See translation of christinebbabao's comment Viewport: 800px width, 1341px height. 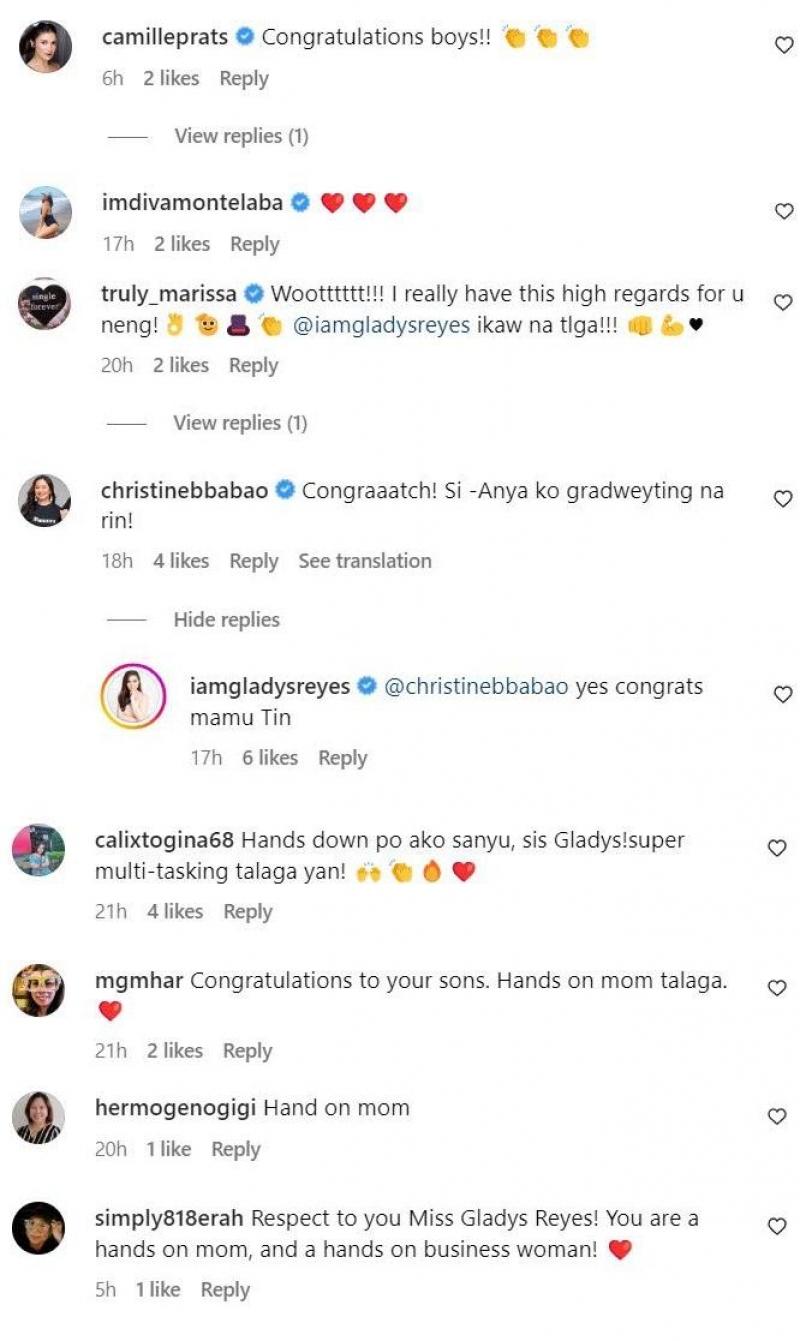tap(365, 561)
